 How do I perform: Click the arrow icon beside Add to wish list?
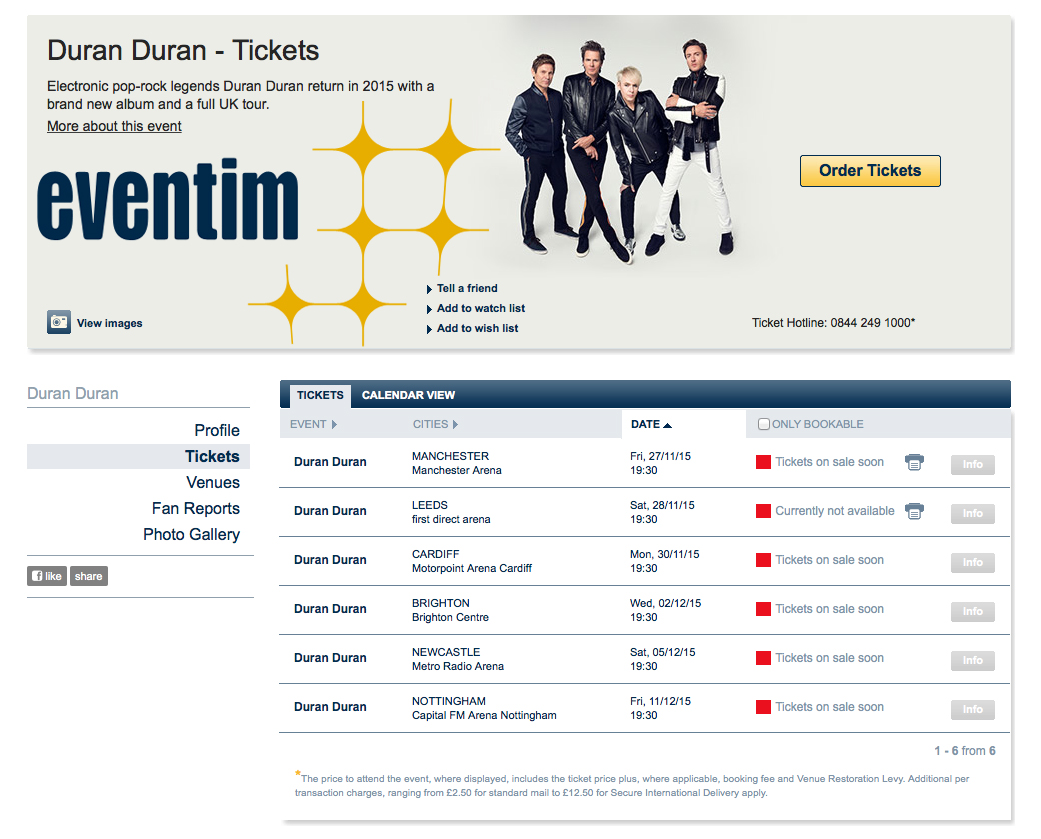(x=430, y=329)
